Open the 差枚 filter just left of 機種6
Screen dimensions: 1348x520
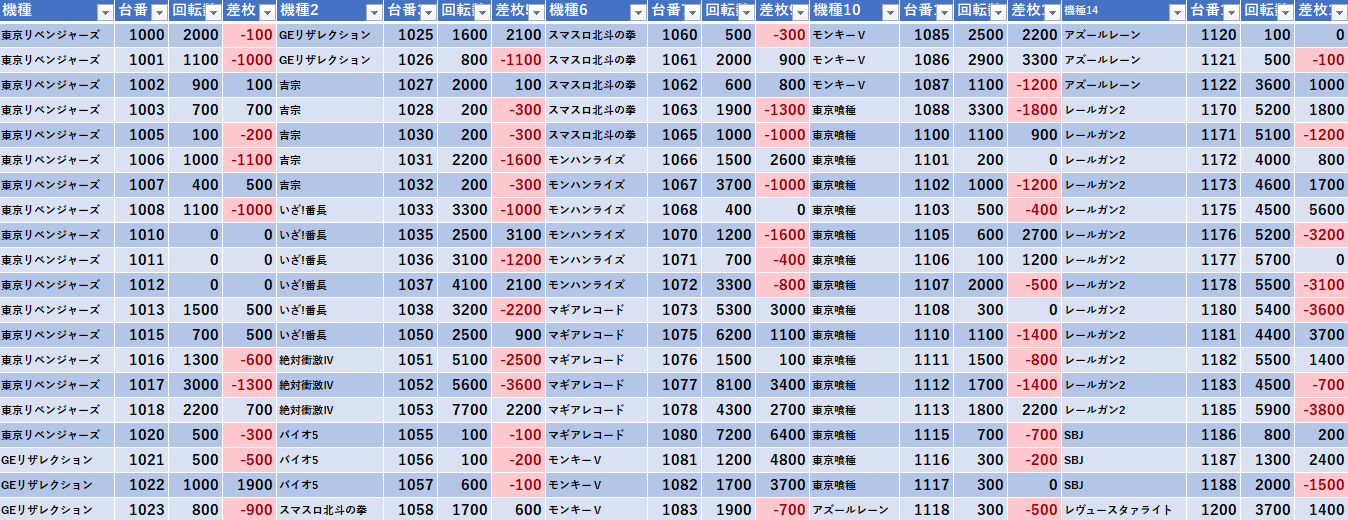pos(534,12)
